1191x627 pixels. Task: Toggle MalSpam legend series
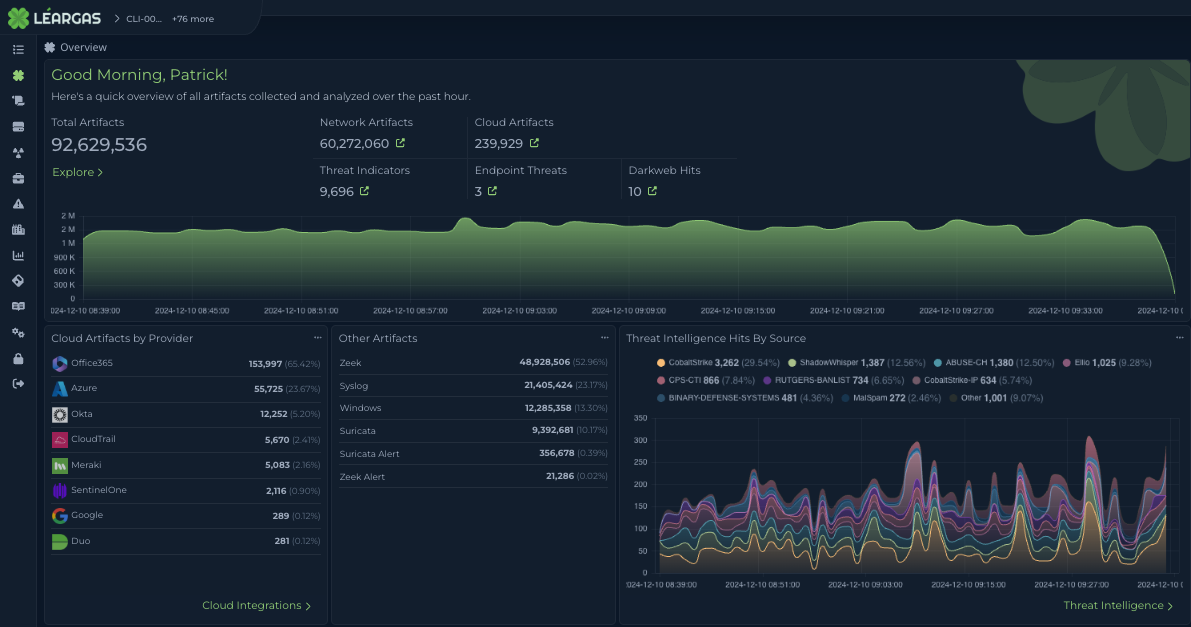[x=891, y=397]
